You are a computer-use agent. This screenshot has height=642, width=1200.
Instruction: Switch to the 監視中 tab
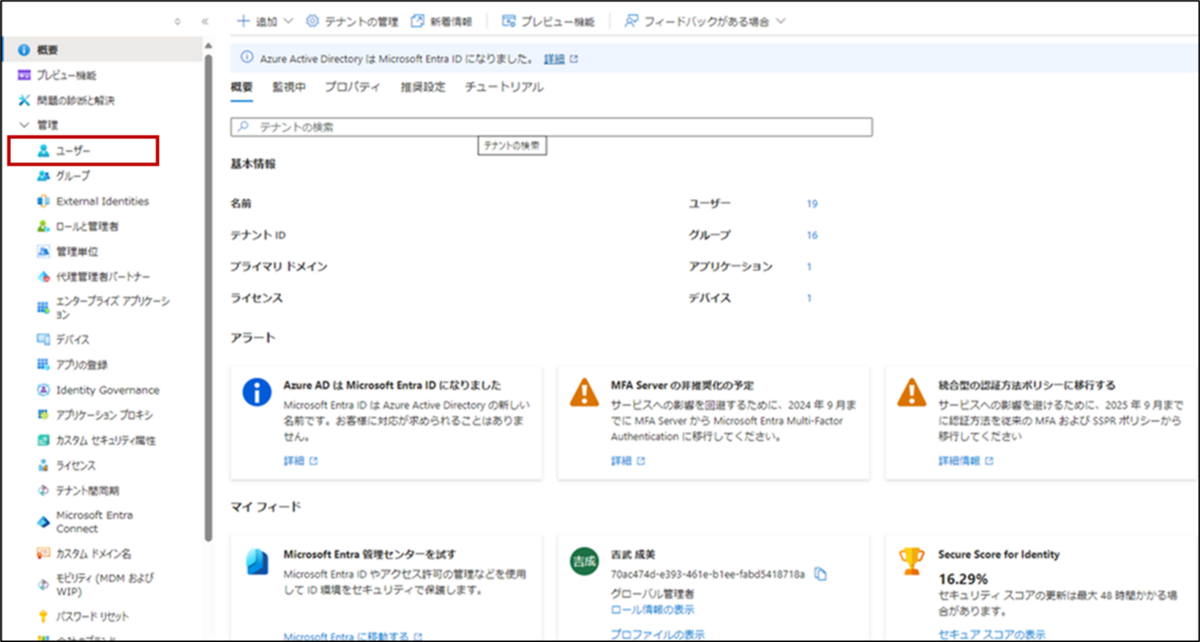289,87
